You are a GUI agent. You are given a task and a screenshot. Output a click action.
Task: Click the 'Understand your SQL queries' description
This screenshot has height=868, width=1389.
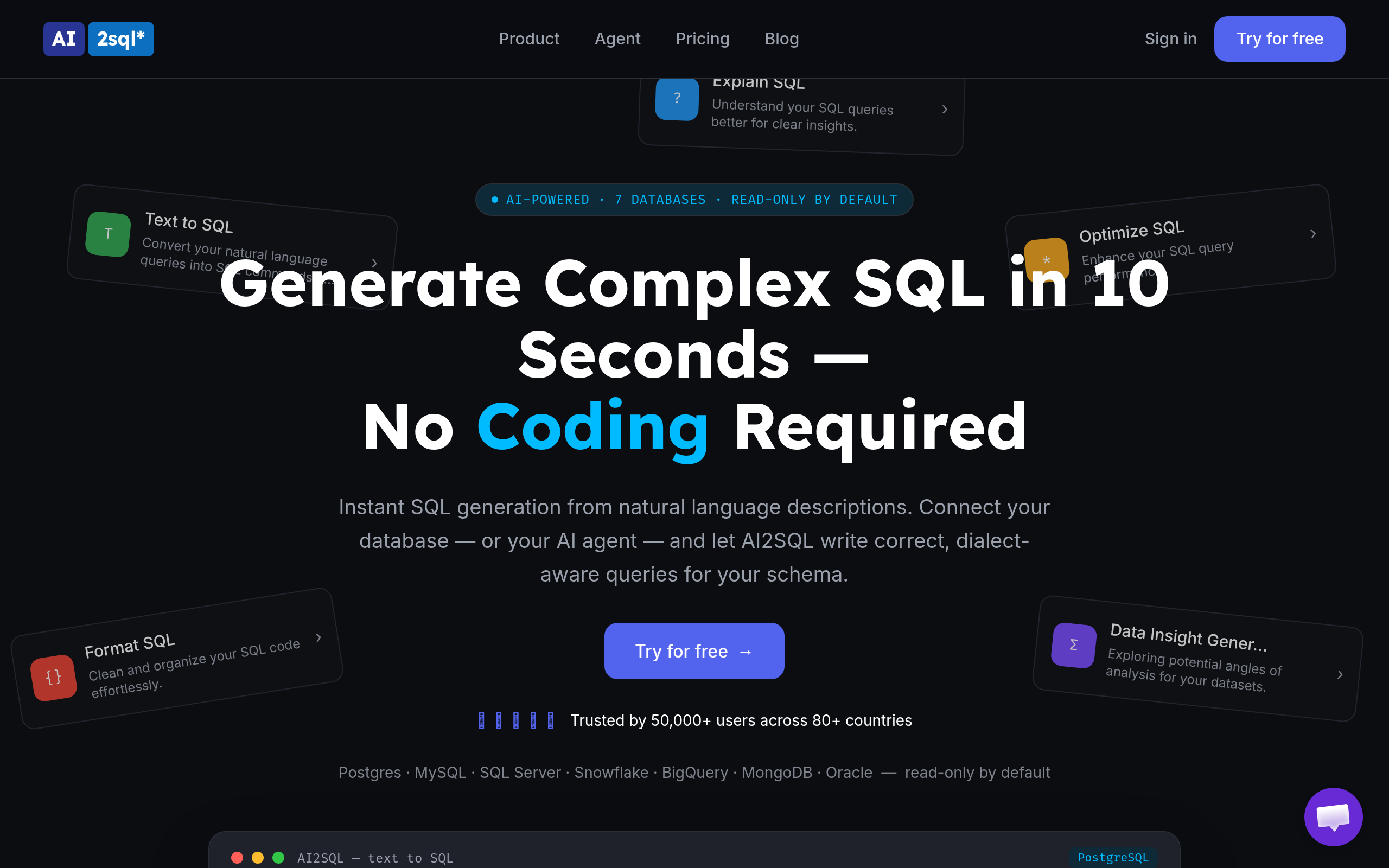coord(802,116)
